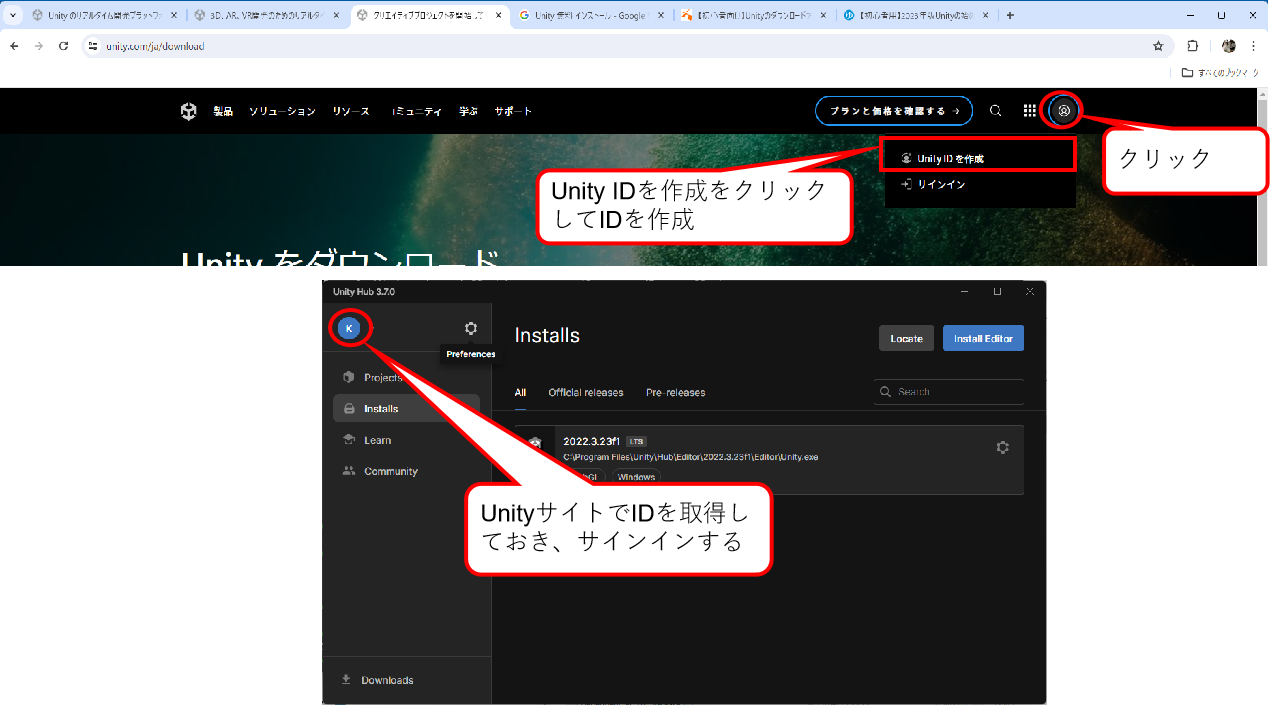Click the Unity logo in site header
Viewport: 1270px width, 705px height.
tap(189, 111)
